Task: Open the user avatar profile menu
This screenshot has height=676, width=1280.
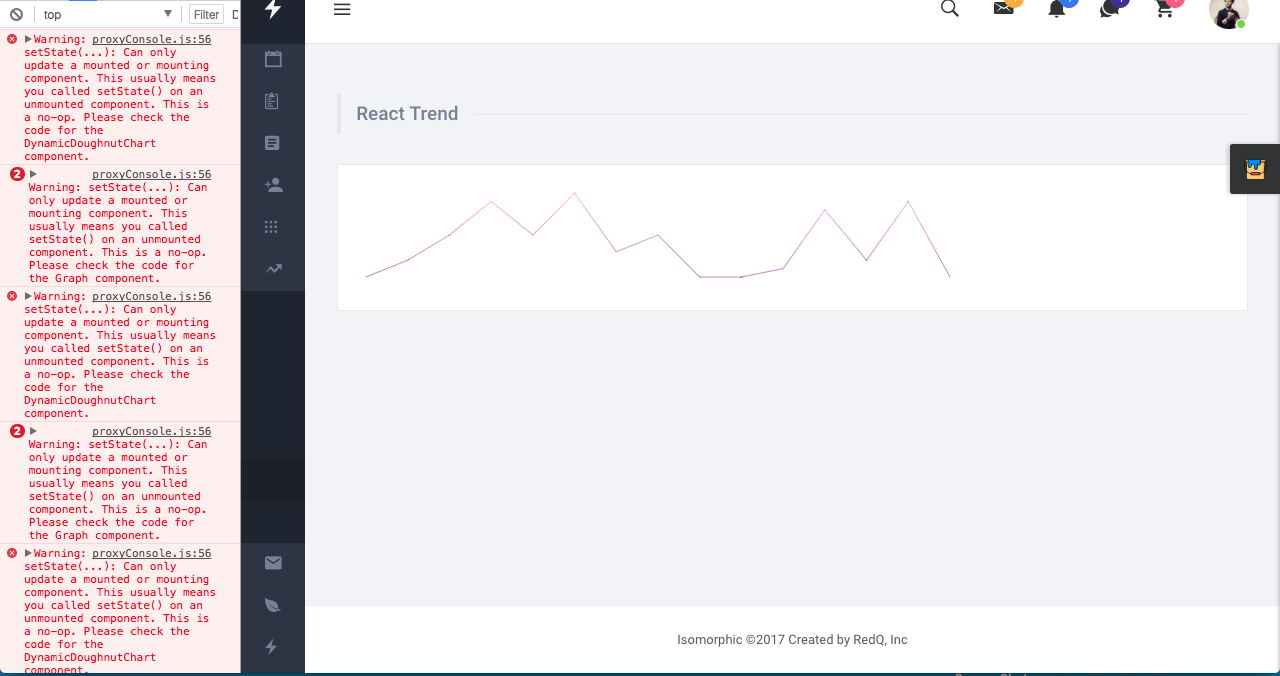Action: click(1228, 10)
